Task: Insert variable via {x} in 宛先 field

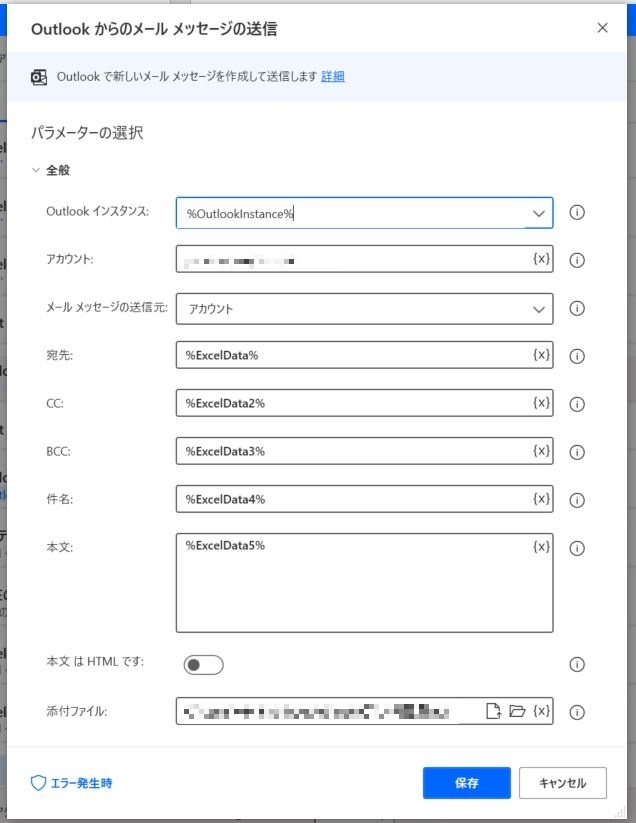Action: (541, 355)
